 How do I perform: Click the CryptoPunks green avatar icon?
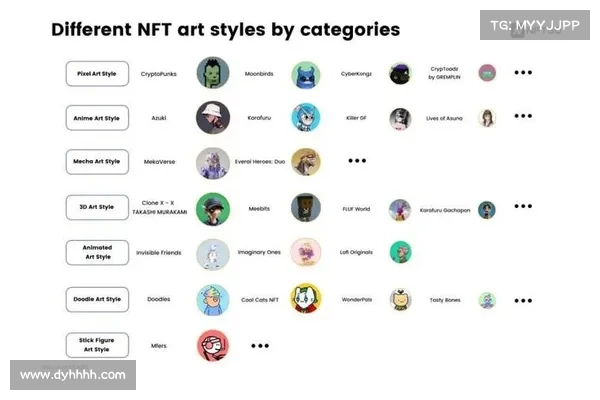point(213,73)
